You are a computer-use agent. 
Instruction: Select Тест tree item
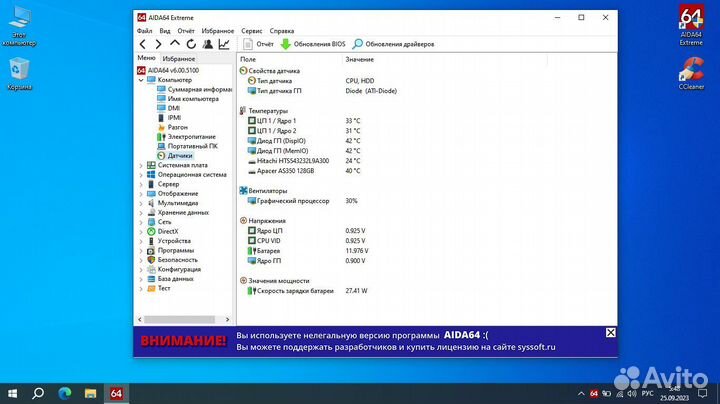[159, 288]
